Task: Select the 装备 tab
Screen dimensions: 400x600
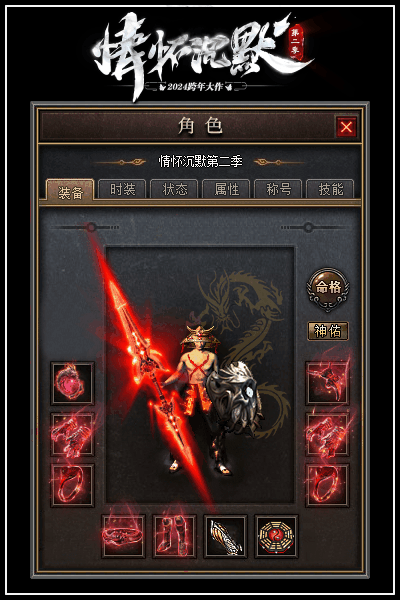Action: 70,190
